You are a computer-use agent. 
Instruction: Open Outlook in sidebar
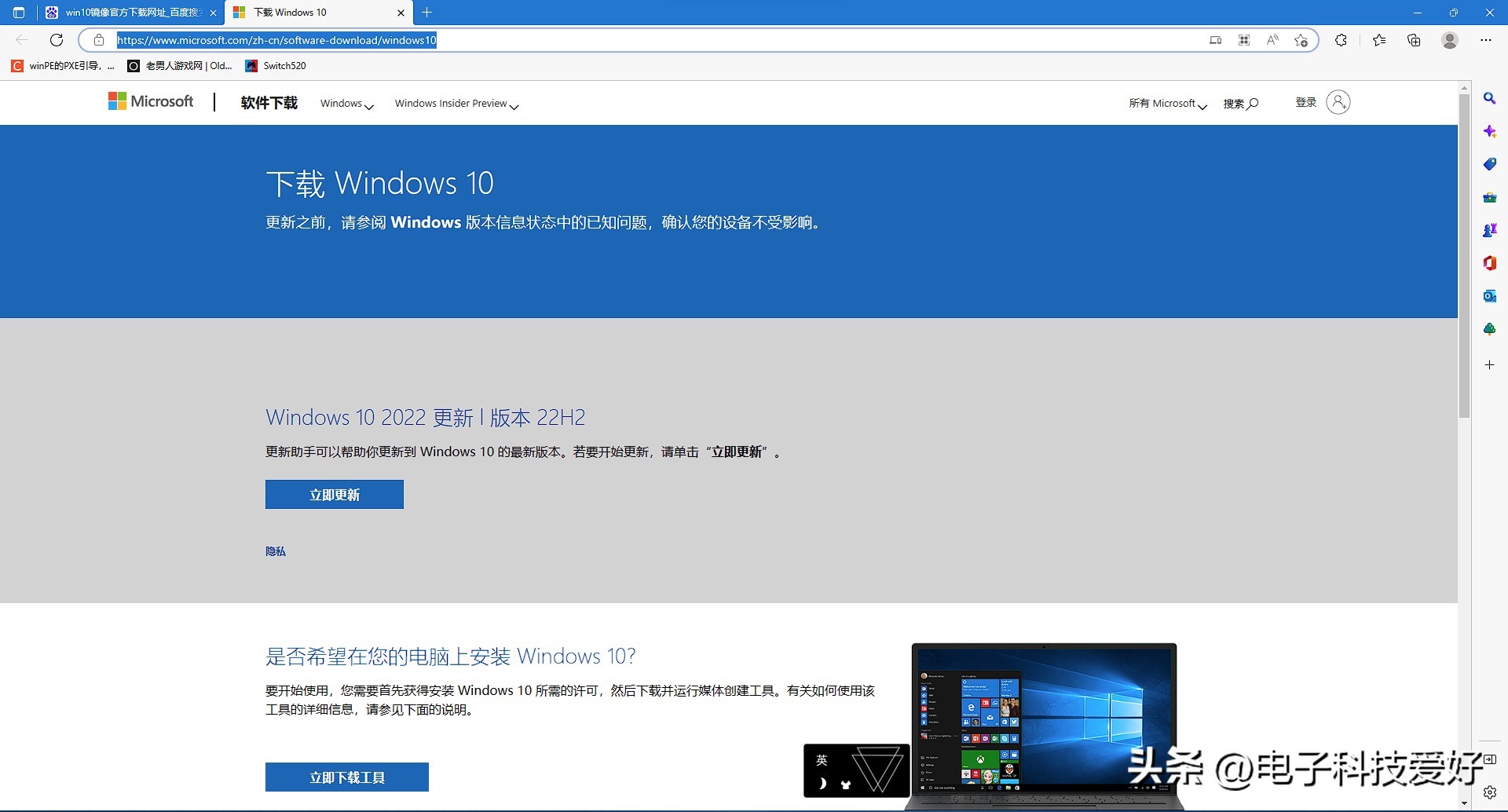[1490, 296]
